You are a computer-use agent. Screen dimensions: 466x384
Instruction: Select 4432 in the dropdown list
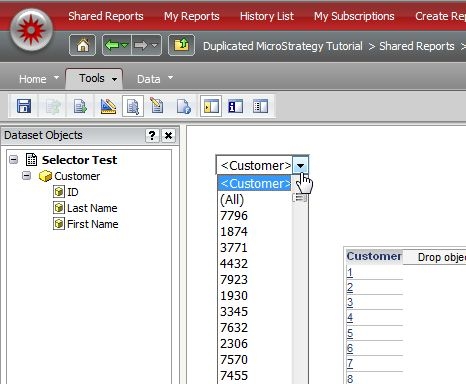[x=255, y=263]
